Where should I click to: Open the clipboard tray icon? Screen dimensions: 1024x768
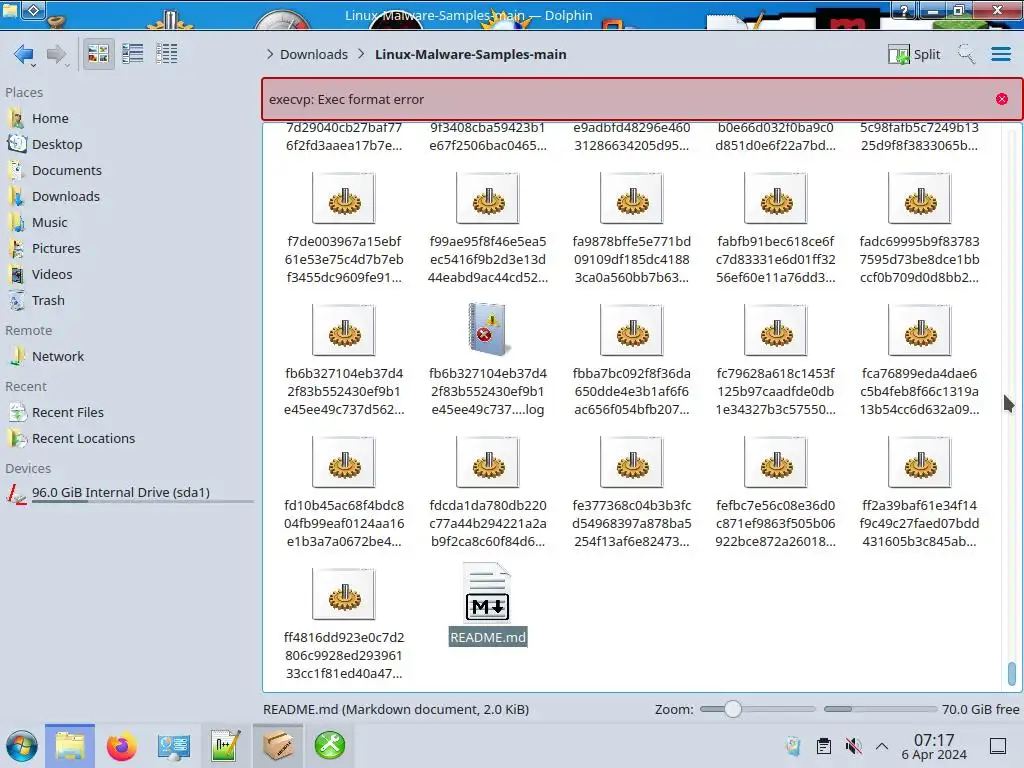(824, 746)
